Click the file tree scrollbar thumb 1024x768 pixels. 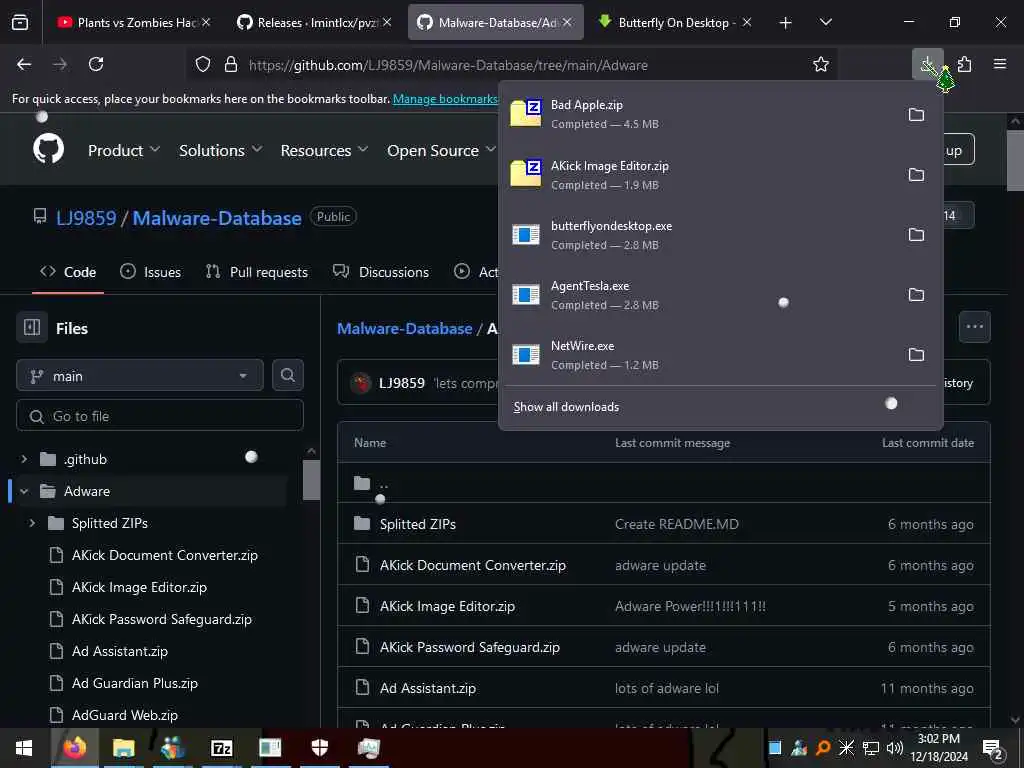pyautogui.click(x=312, y=480)
